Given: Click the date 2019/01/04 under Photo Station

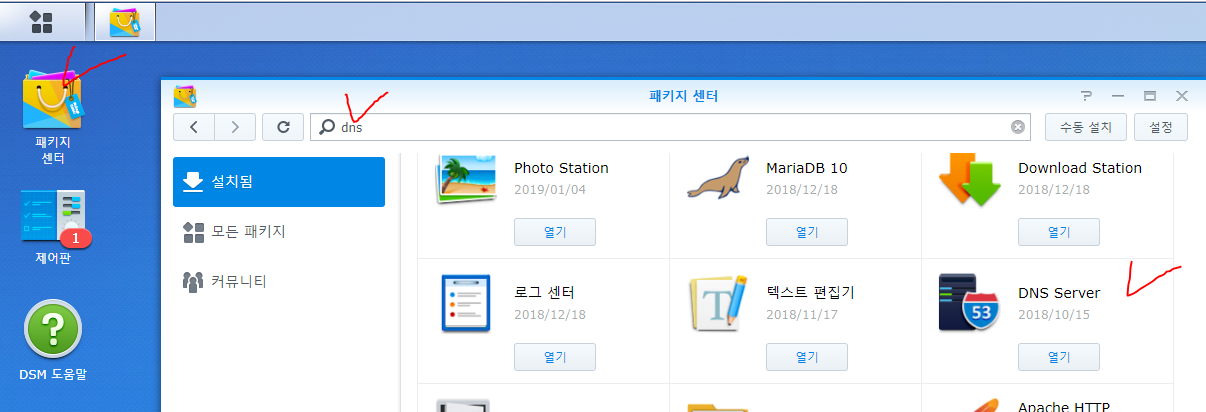Looking at the screenshot, I should pos(548,189).
